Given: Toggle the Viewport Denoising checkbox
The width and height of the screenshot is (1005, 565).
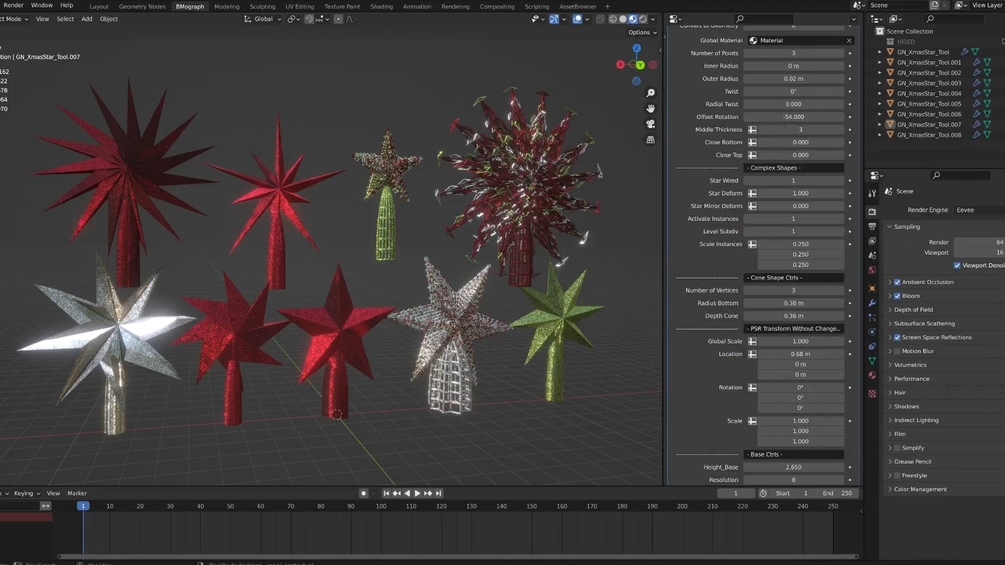Looking at the screenshot, I should (x=958, y=265).
